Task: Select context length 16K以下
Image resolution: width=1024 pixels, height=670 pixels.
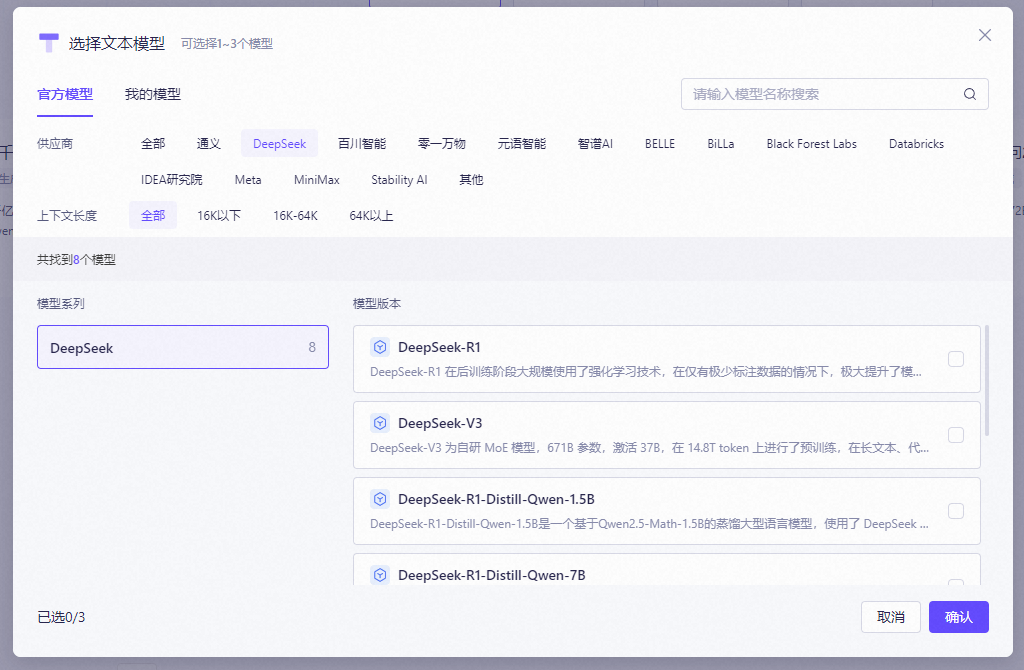Action: 219,215
